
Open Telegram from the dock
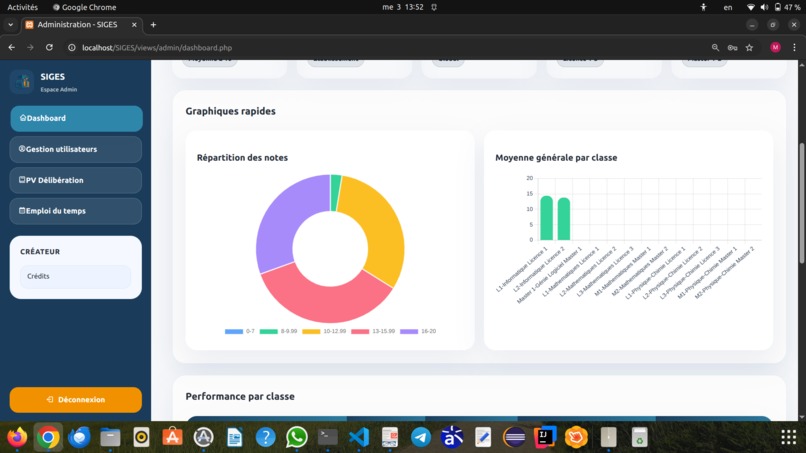[421, 438]
